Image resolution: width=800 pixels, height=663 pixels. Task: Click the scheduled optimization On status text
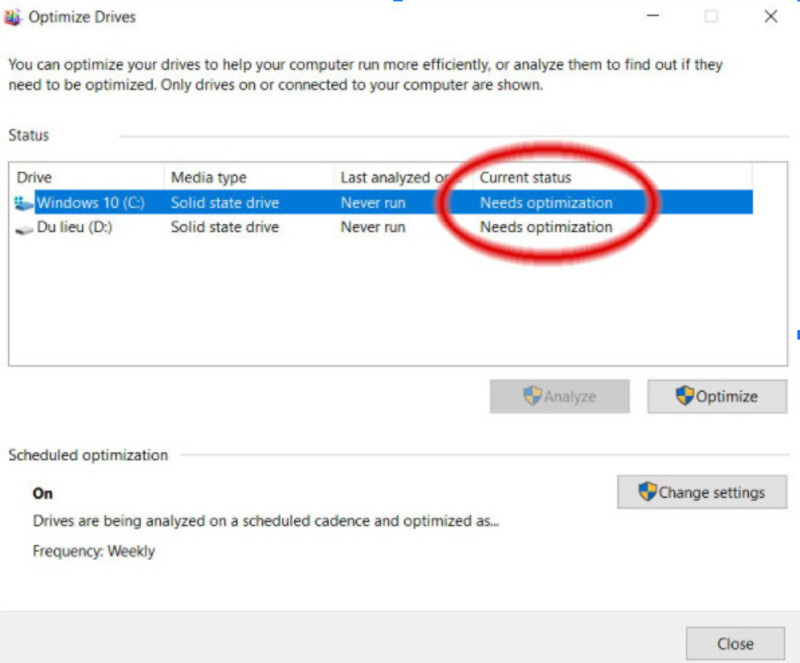click(x=43, y=494)
